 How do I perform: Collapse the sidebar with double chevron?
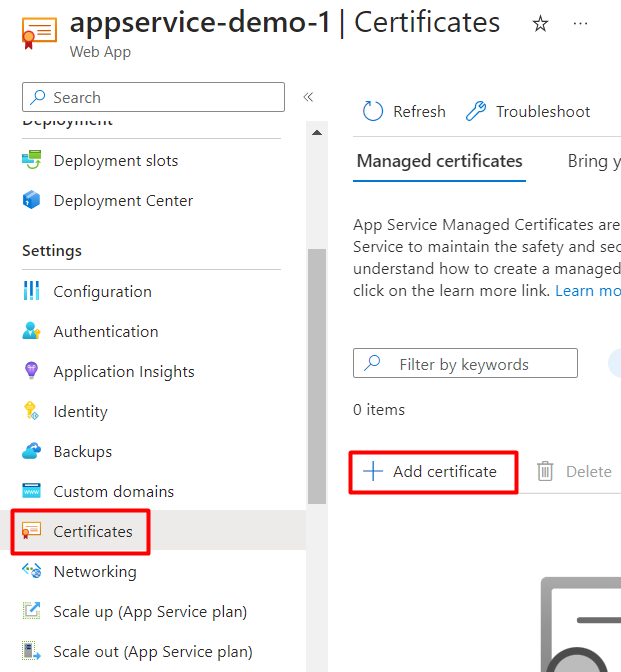click(308, 97)
